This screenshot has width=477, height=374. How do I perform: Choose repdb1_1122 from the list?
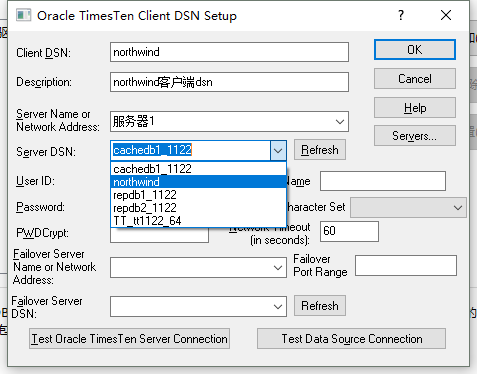click(198, 195)
